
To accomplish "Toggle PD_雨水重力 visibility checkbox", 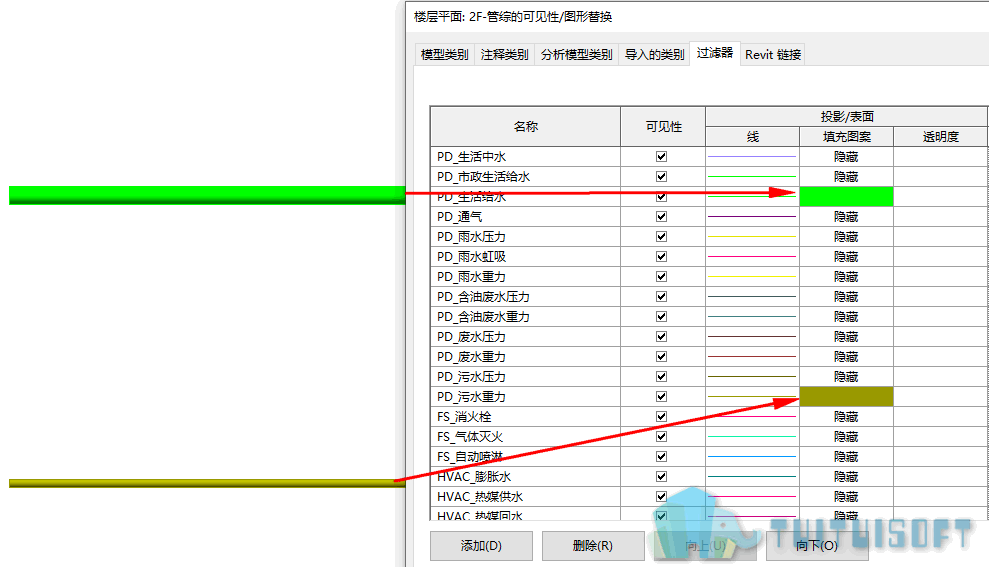I will pyautogui.click(x=661, y=276).
